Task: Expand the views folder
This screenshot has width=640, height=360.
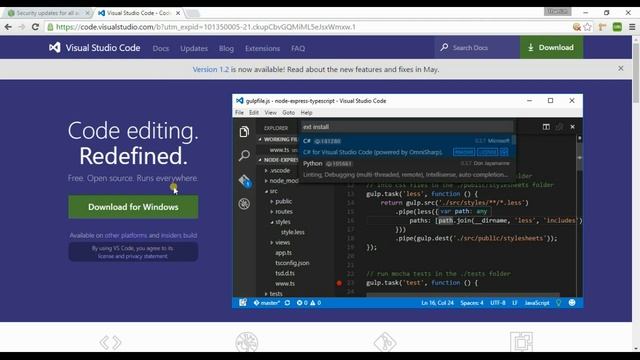Action: click(280, 242)
